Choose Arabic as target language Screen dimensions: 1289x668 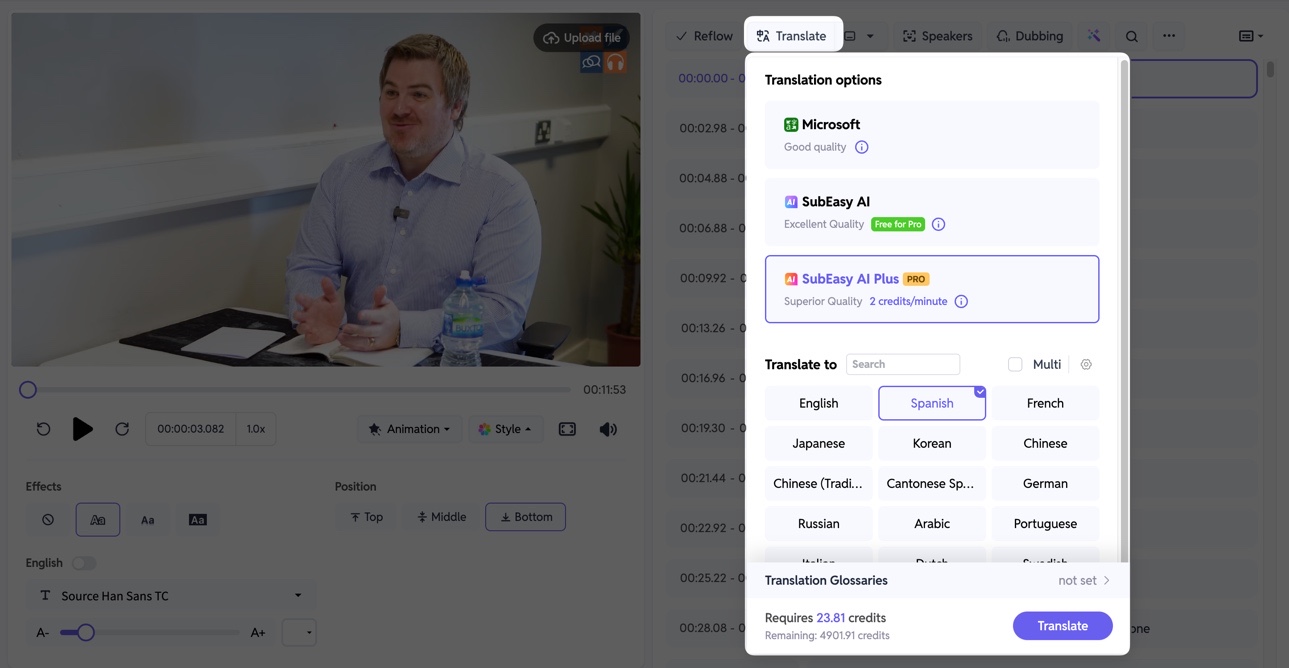(932, 523)
